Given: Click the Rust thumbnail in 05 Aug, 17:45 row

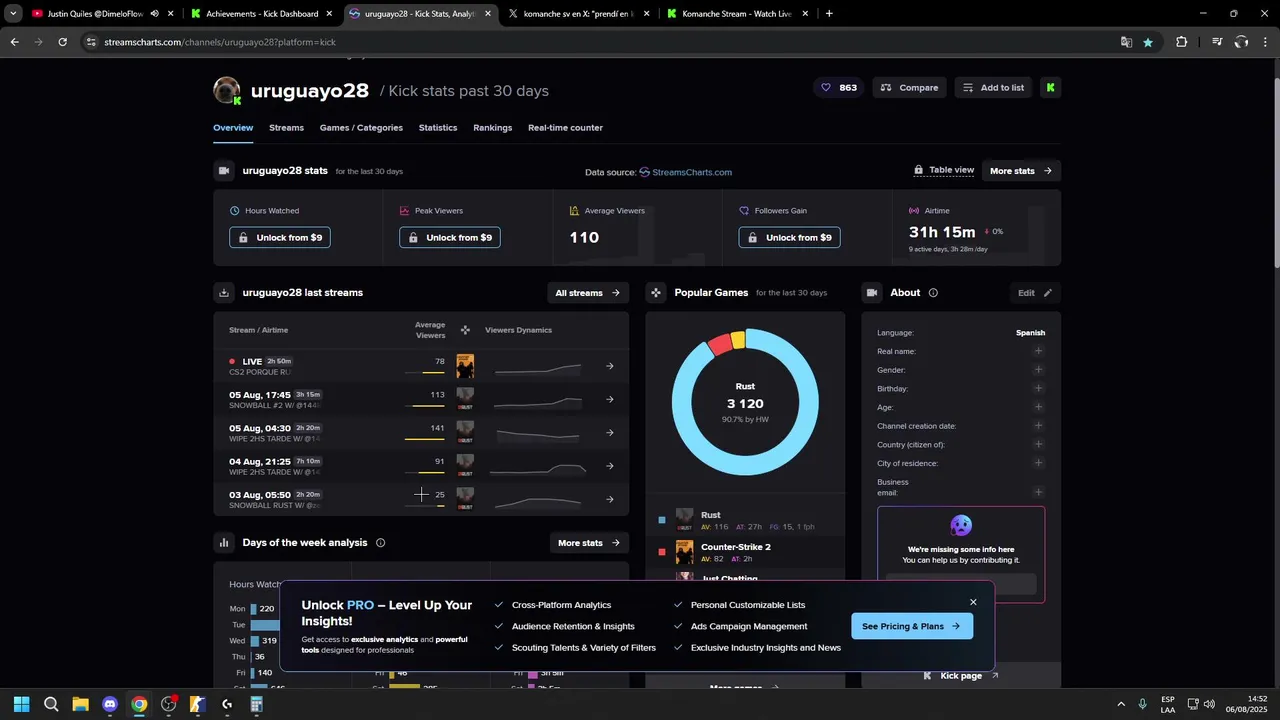Looking at the screenshot, I should [465, 400].
